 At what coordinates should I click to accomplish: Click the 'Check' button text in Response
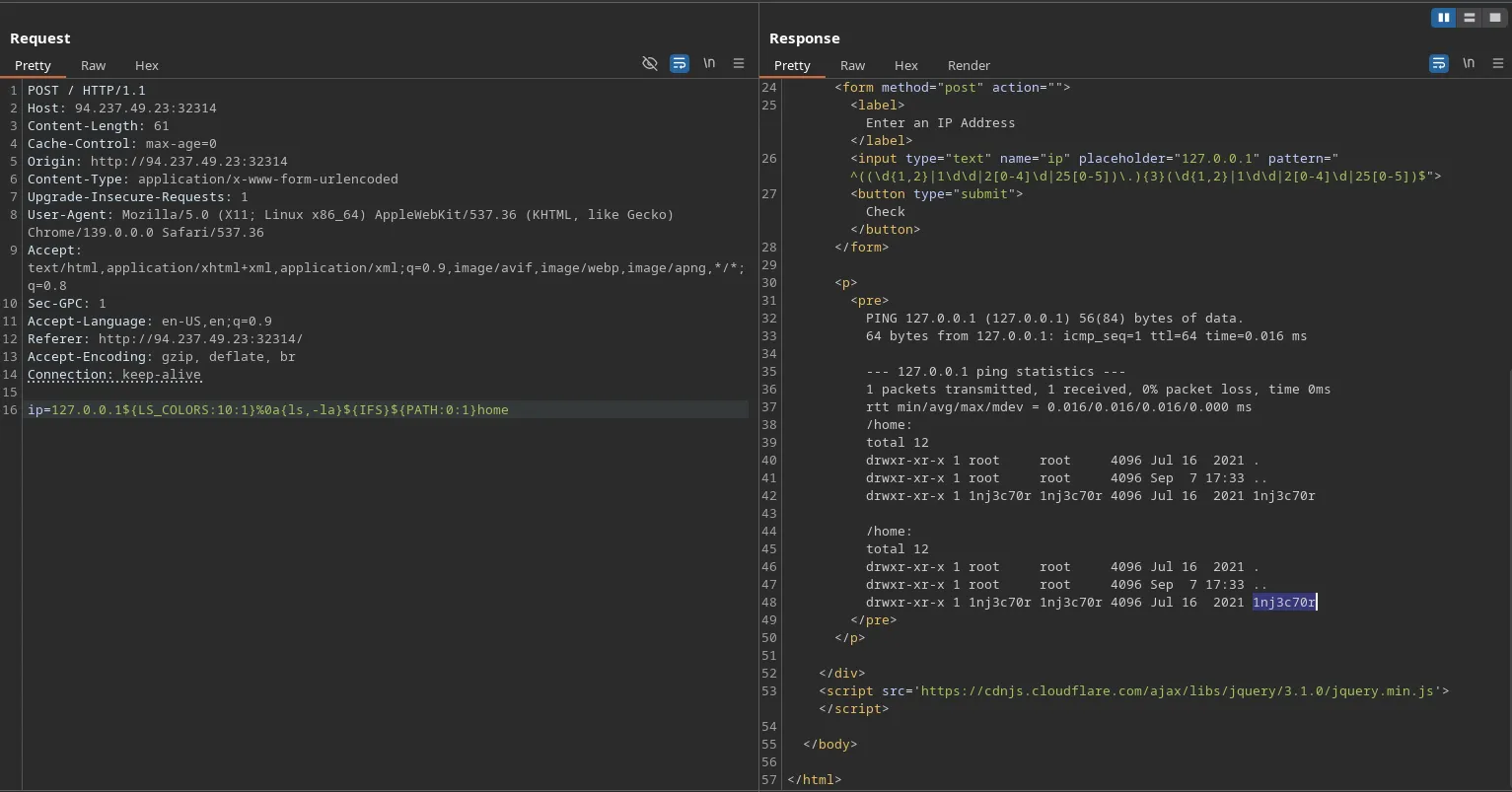click(886, 211)
